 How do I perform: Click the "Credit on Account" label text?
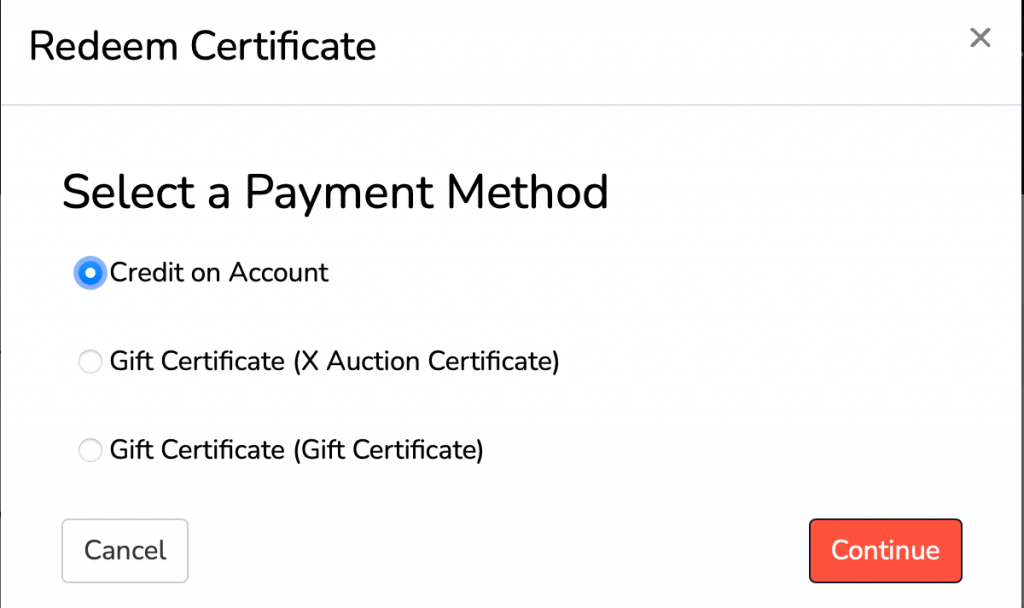click(219, 272)
